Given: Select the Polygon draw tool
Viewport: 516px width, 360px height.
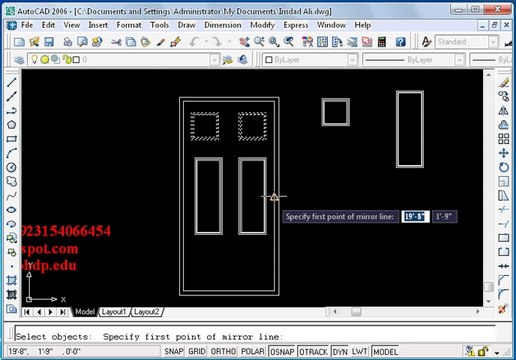Looking at the screenshot, I should click(11, 125).
